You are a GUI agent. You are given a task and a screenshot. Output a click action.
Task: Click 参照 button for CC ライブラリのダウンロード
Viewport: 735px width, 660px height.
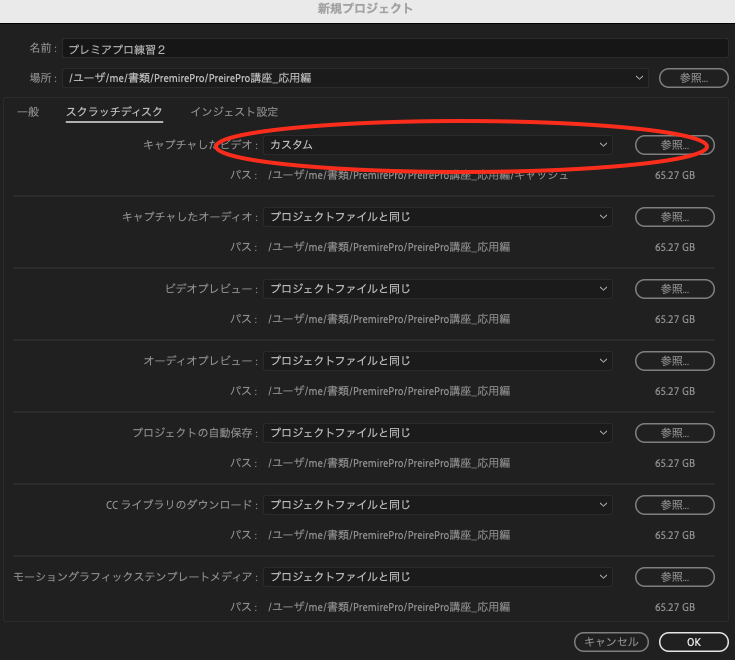pos(675,505)
